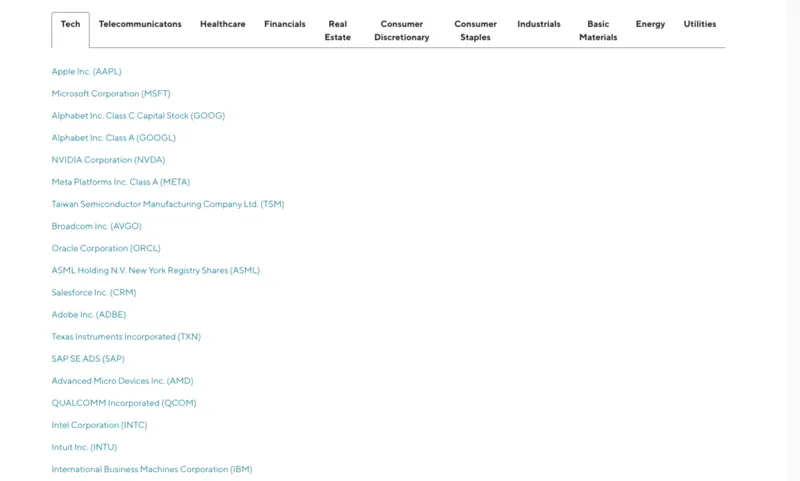The height and width of the screenshot is (481, 800).
Task: Click Advanced Micro Devices Inc. (AMD) link
Action: [122, 381]
